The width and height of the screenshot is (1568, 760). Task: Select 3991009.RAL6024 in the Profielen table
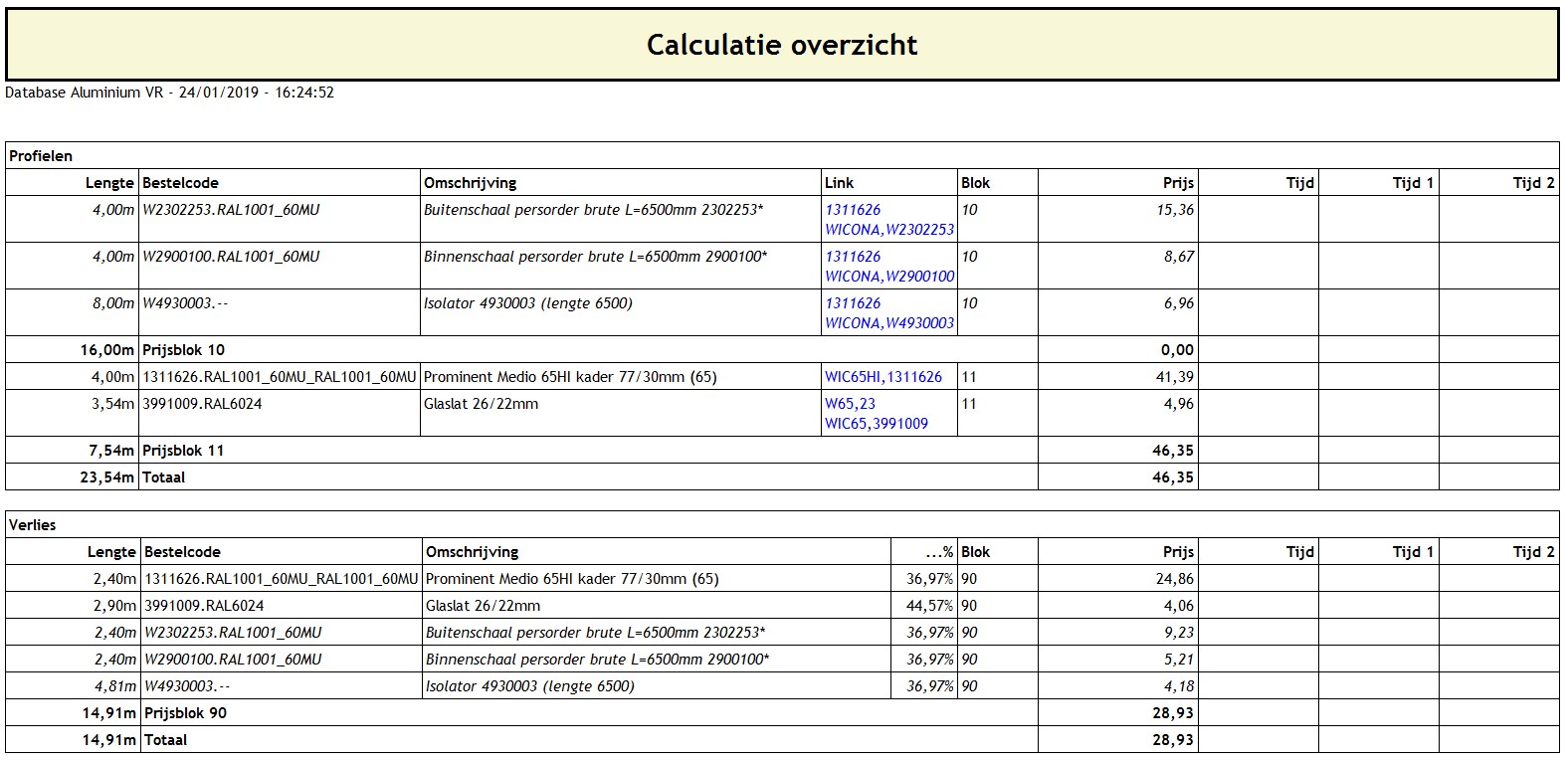(x=202, y=404)
